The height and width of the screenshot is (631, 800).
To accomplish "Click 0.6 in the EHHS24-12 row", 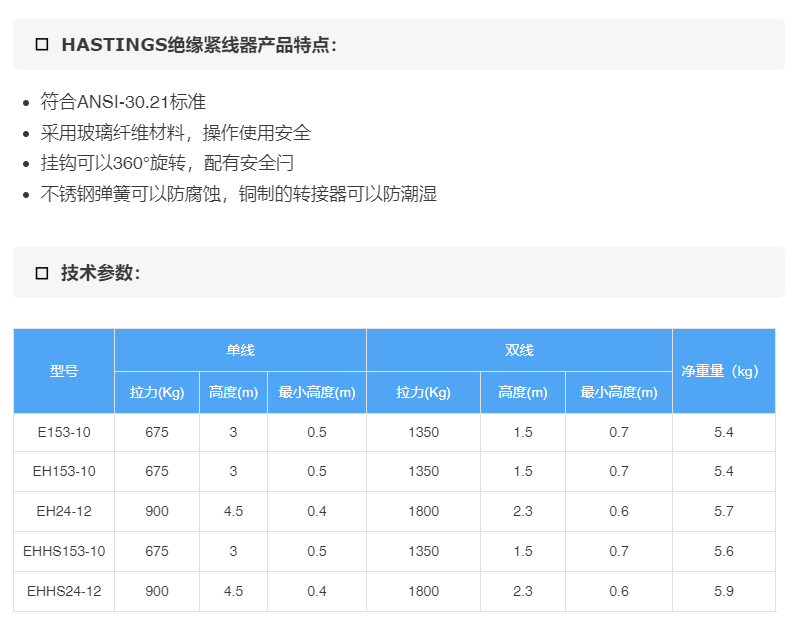I will coord(619,591).
